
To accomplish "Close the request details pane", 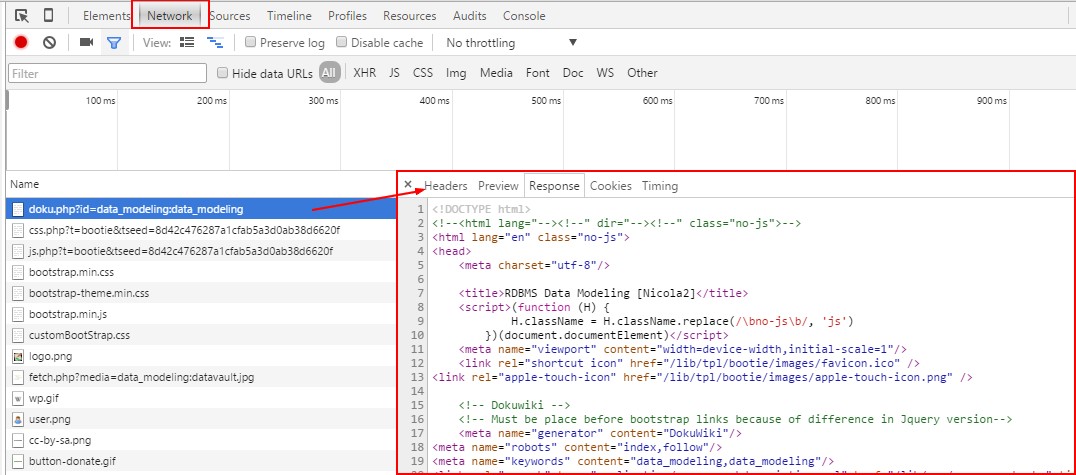I will (408, 185).
